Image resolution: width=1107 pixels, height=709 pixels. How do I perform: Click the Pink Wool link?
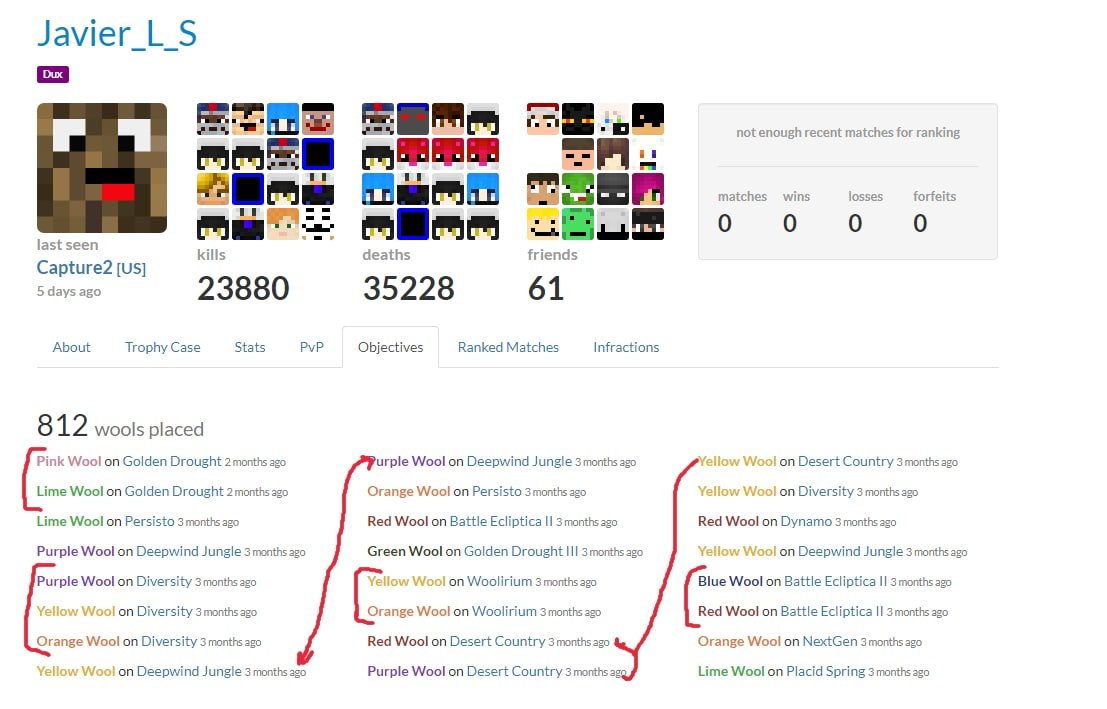(69, 461)
